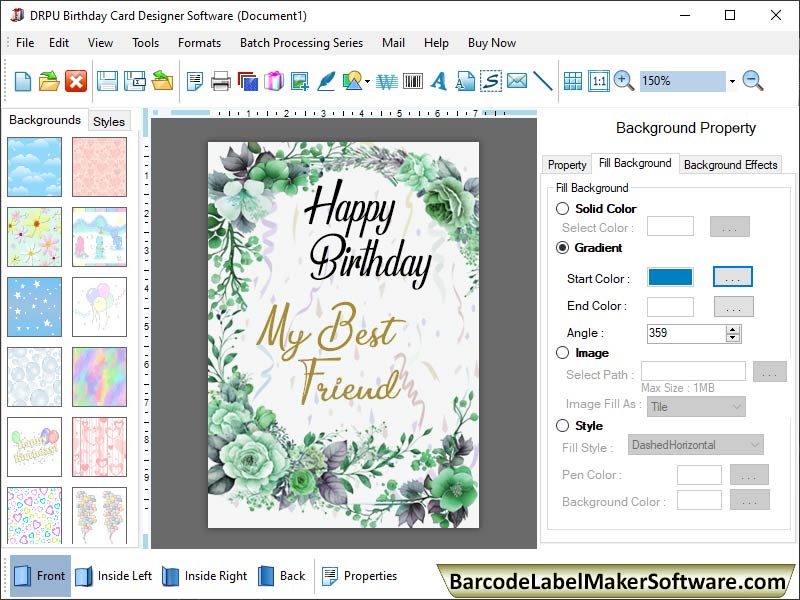Create a new document
Viewport: 800px width, 600px height.
click(21, 81)
